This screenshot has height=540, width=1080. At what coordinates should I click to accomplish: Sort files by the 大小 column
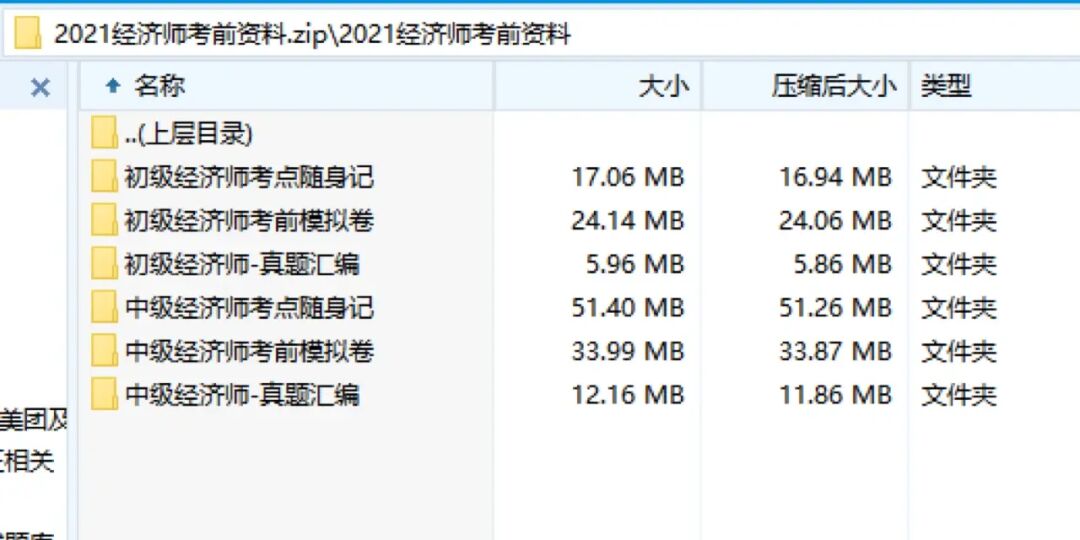598,86
